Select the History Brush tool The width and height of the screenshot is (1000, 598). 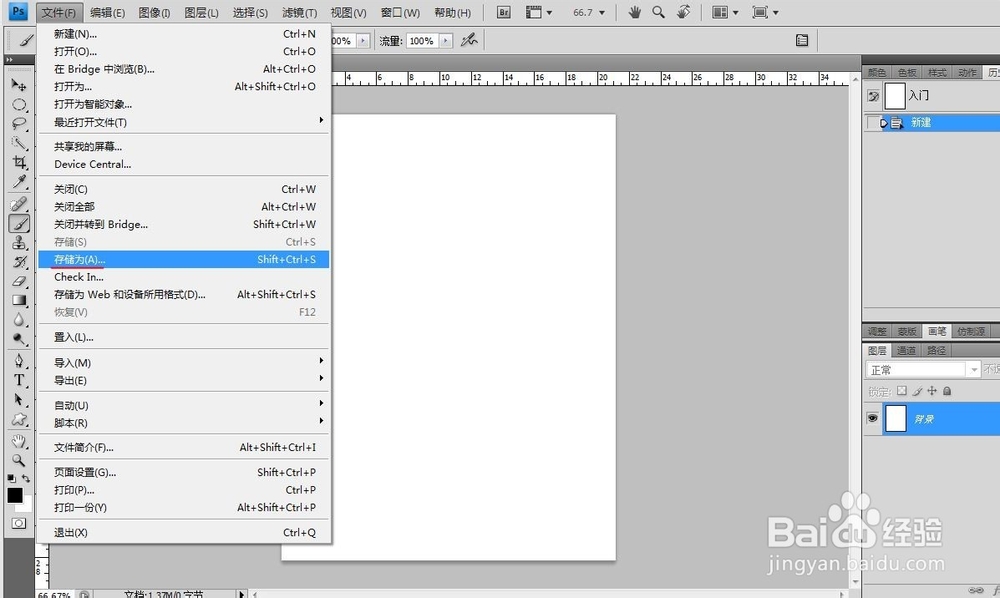tap(19, 262)
